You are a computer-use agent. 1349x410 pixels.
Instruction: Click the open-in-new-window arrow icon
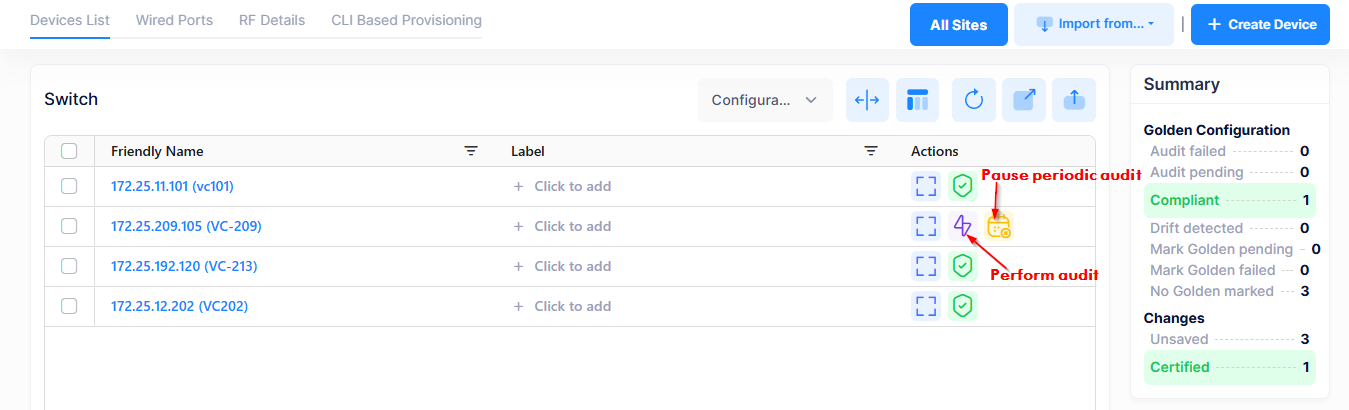1024,100
